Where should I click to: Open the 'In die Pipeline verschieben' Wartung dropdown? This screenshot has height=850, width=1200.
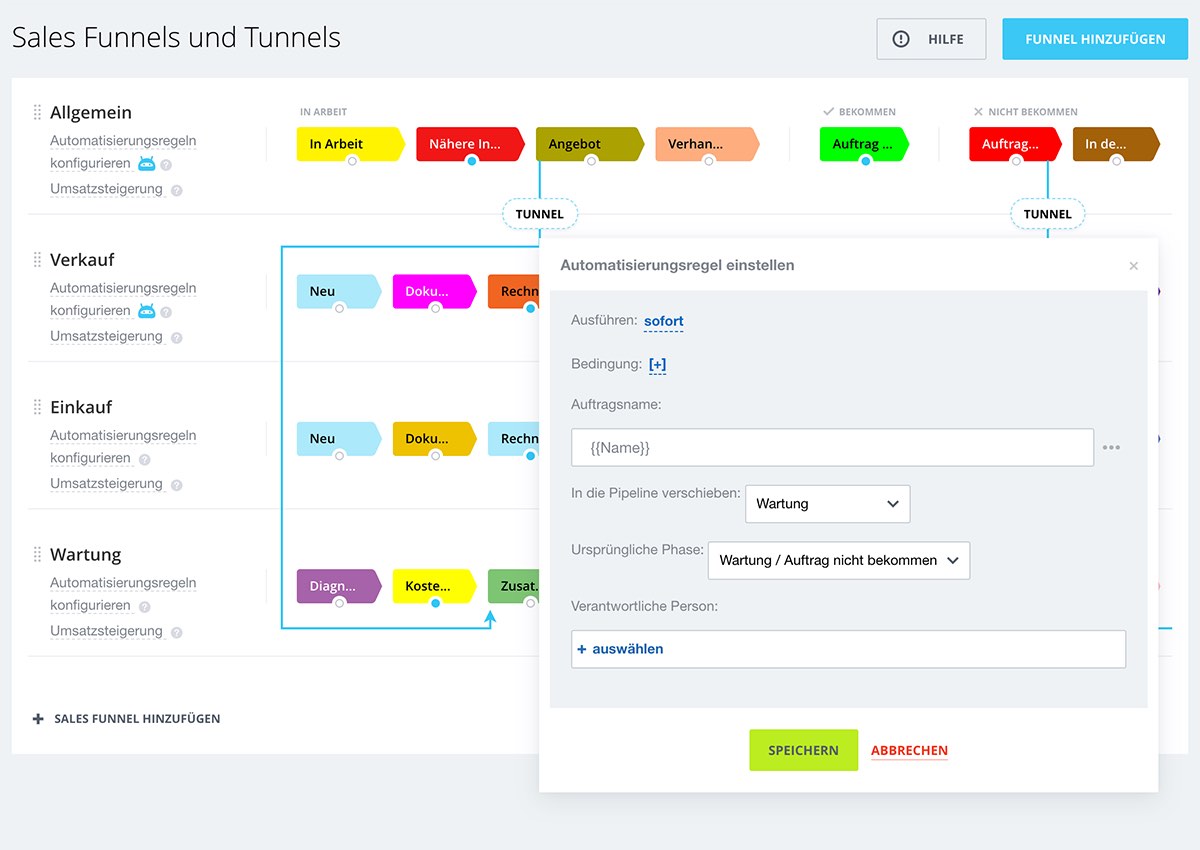tap(828, 504)
